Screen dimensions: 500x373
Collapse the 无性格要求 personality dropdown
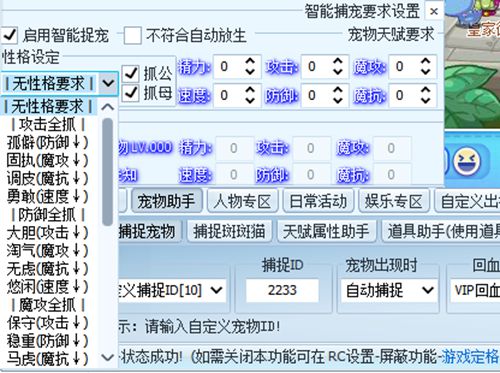coord(108,83)
